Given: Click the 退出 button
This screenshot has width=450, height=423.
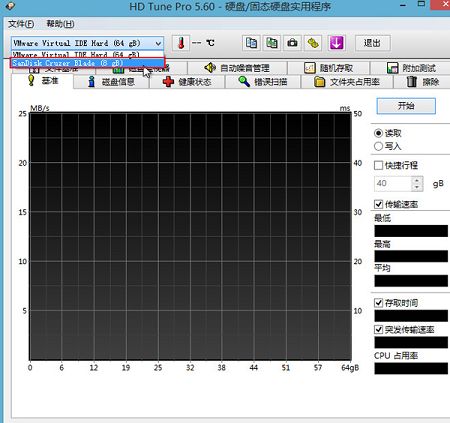Looking at the screenshot, I should click(372, 43).
